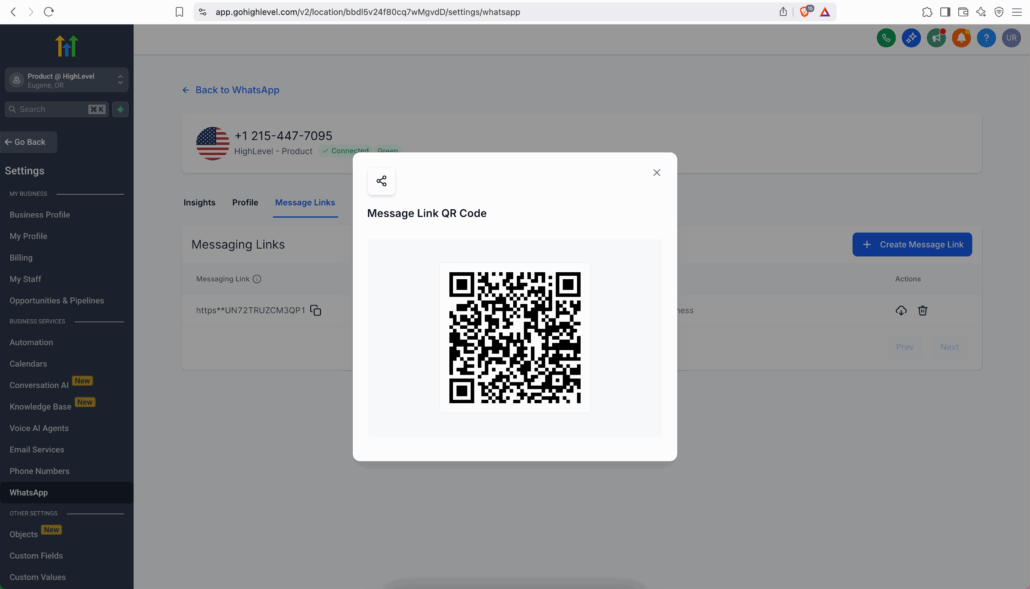Bookmark this page in the browser
The width and height of the screenshot is (1030, 589).
[x=179, y=12]
